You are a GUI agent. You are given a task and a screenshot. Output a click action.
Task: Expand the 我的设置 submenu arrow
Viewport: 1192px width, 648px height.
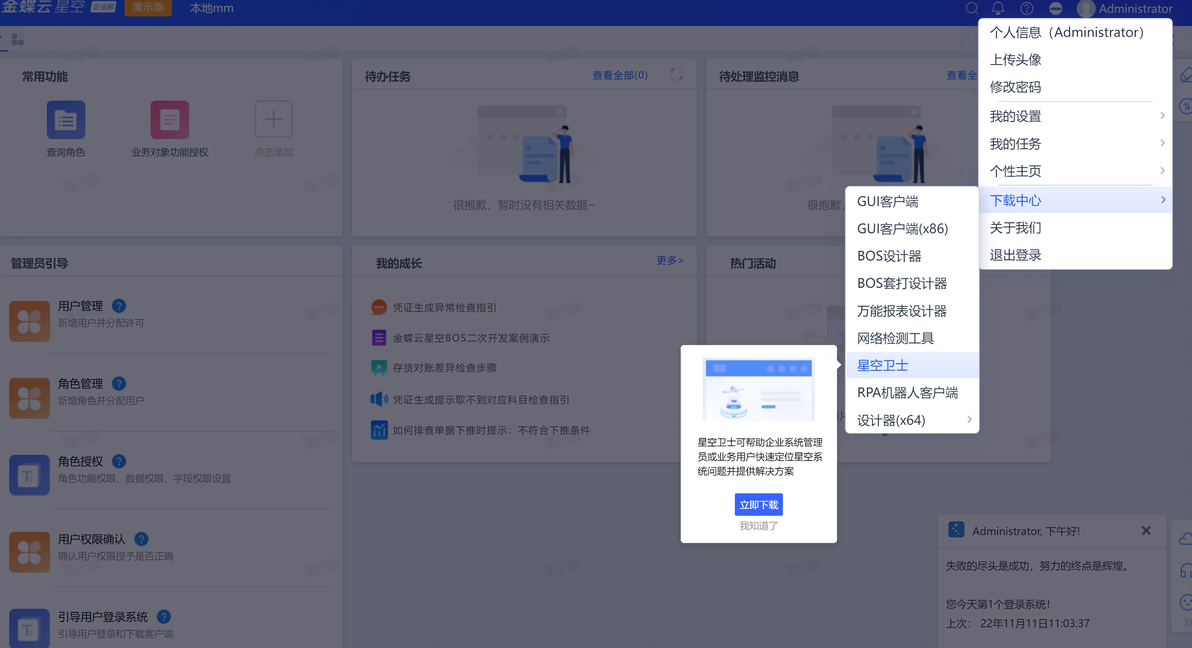(1162, 116)
